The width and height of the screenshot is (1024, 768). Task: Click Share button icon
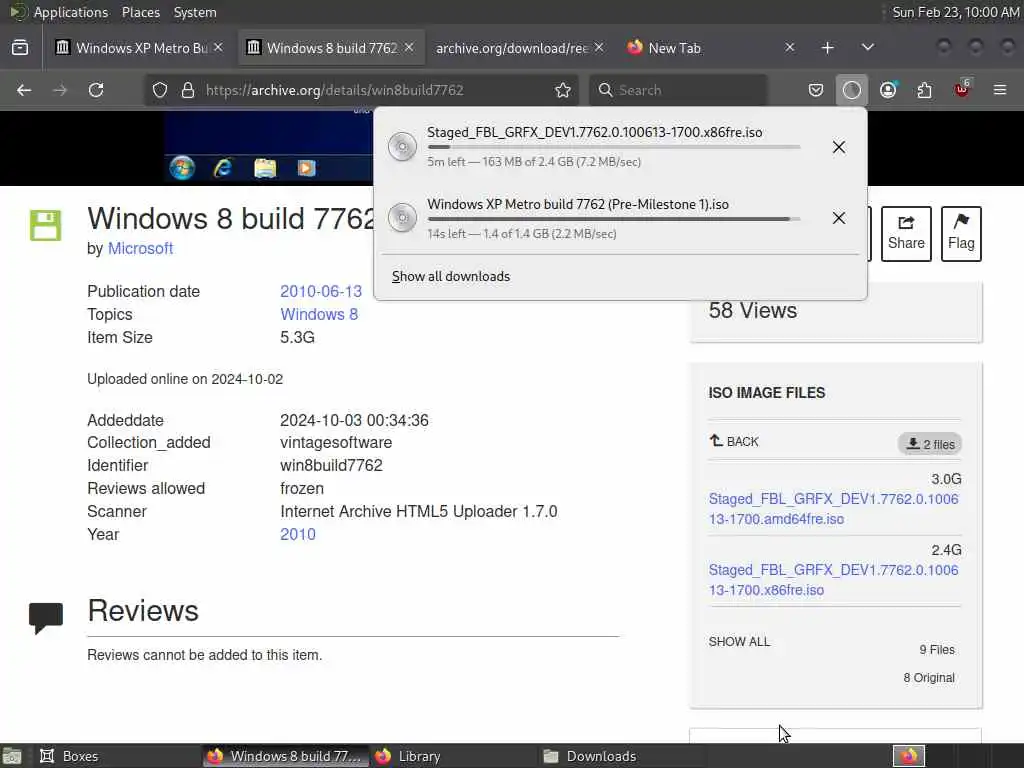pos(906,234)
